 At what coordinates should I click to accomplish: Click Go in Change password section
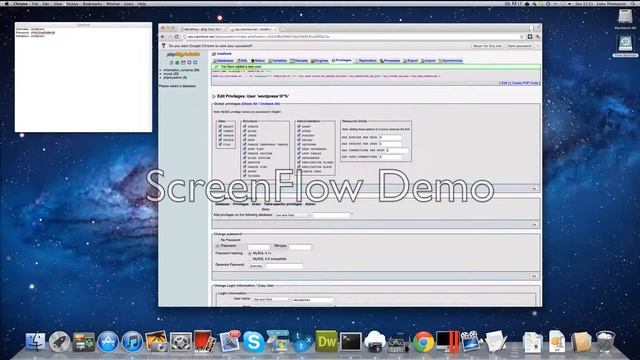[x=534, y=276]
